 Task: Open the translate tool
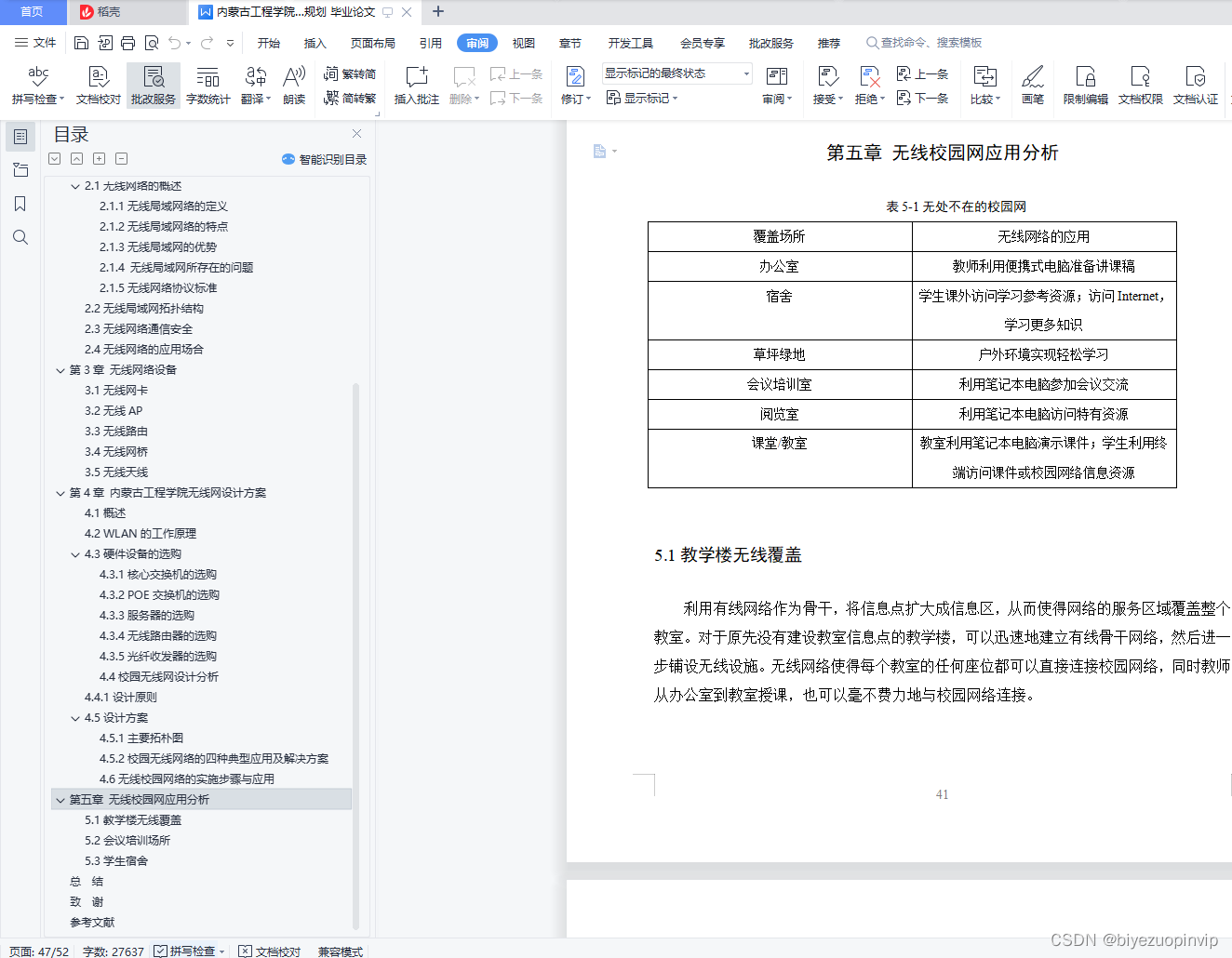coord(256,86)
